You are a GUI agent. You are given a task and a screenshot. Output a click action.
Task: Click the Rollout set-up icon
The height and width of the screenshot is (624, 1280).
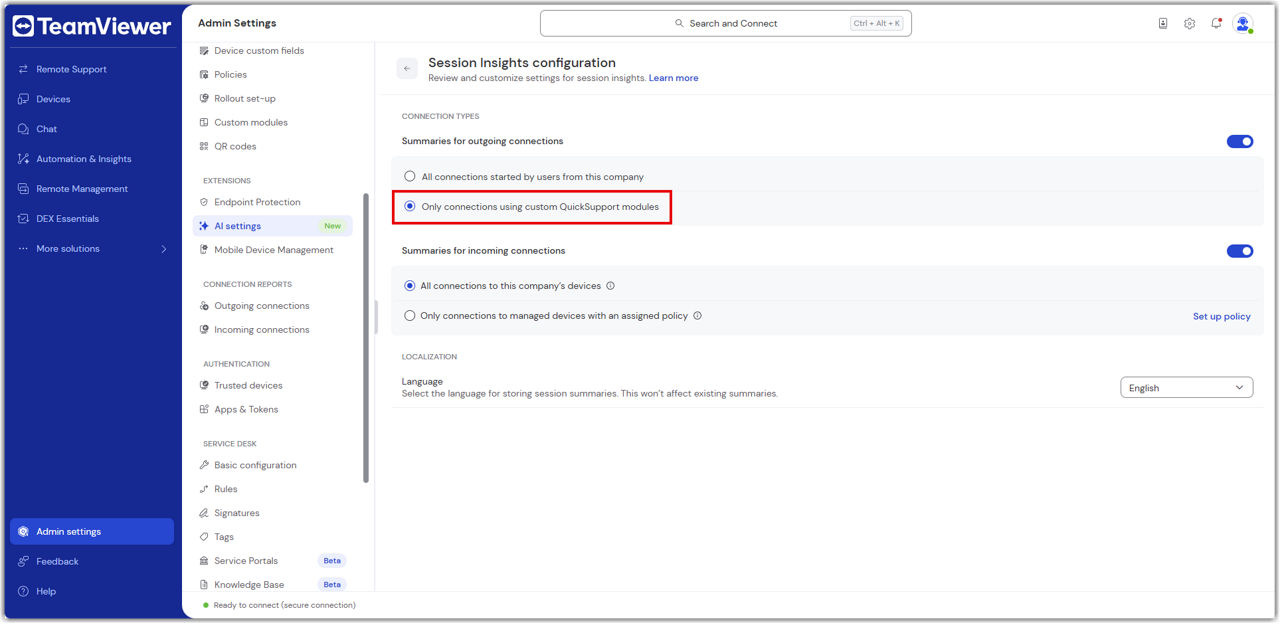(204, 98)
